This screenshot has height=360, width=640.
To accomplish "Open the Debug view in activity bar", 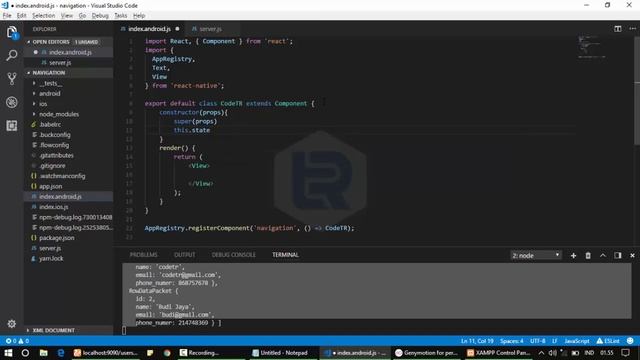I will pyautogui.click(x=12, y=102).
